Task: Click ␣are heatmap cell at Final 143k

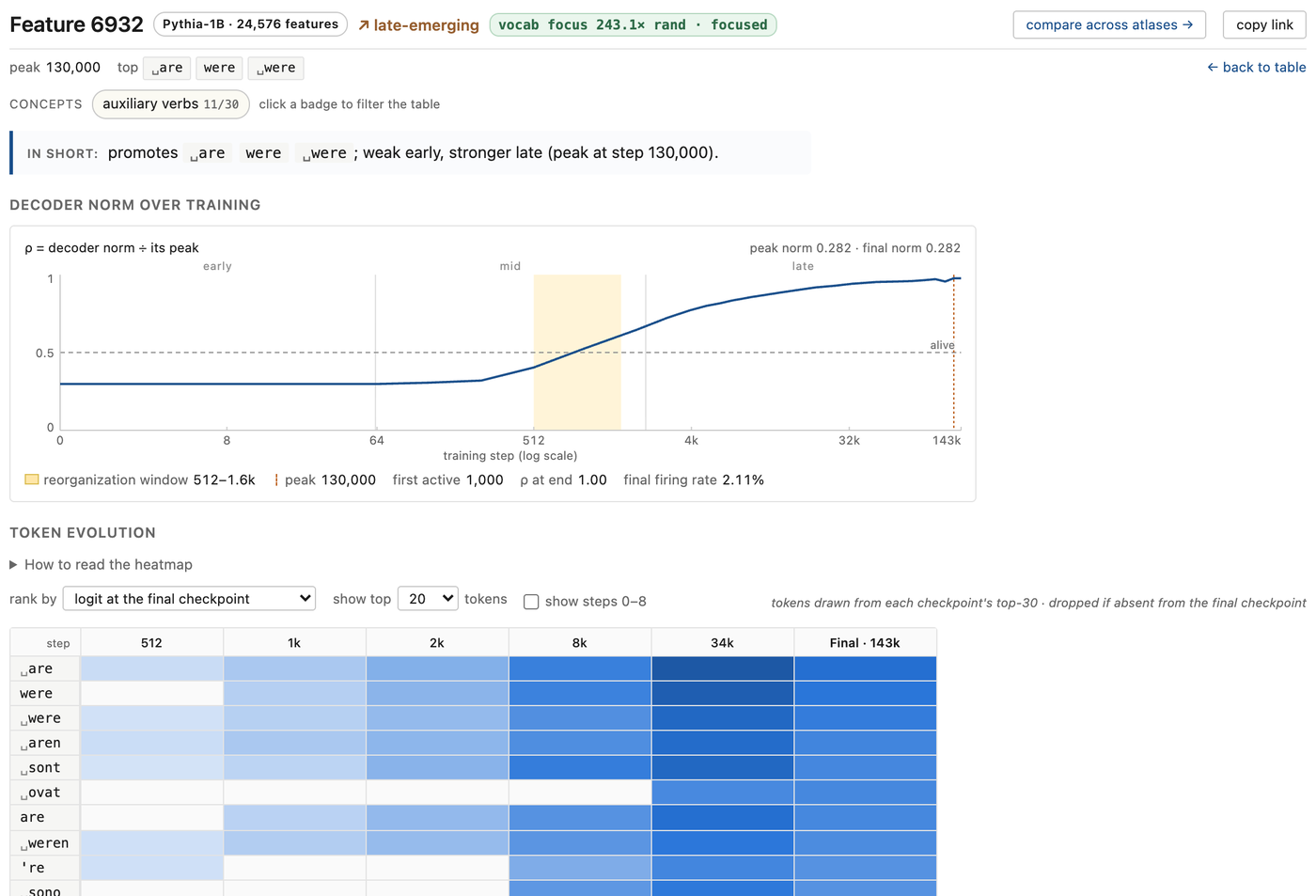Action: click(x=865, y=668)
